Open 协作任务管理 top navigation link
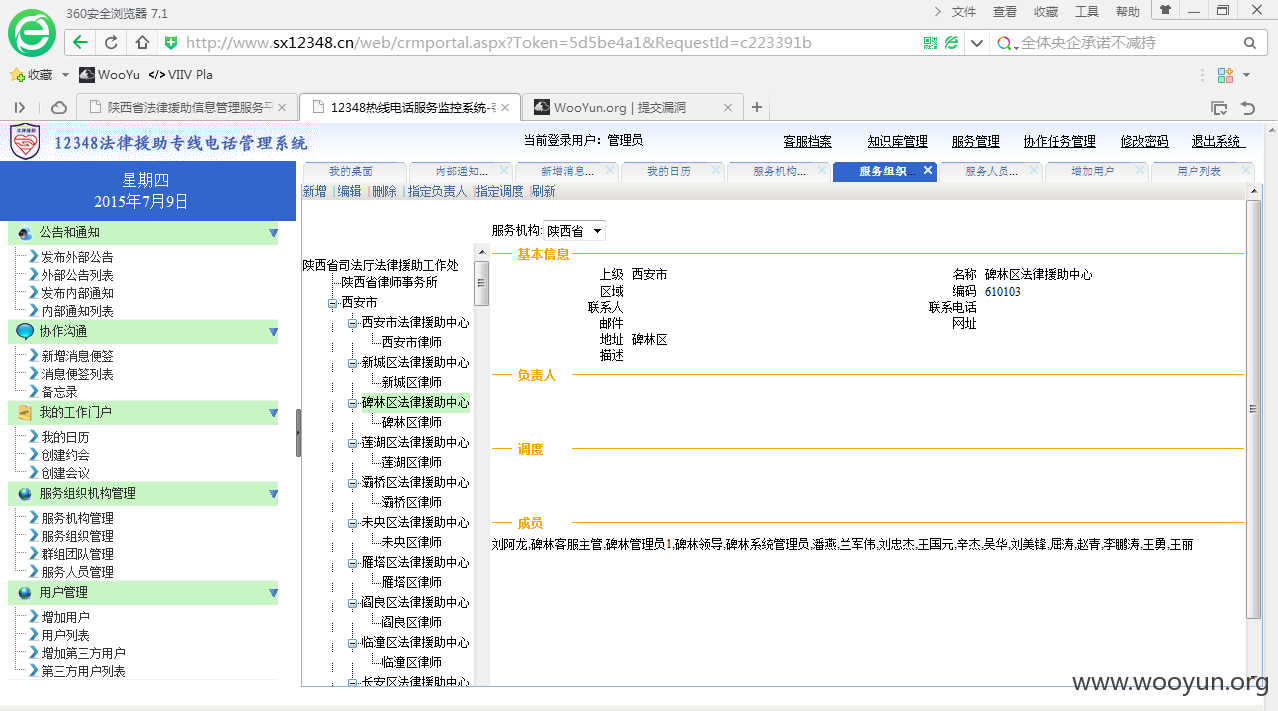This screenshot has height=711, width=1278. click(x=1059, y=142)
